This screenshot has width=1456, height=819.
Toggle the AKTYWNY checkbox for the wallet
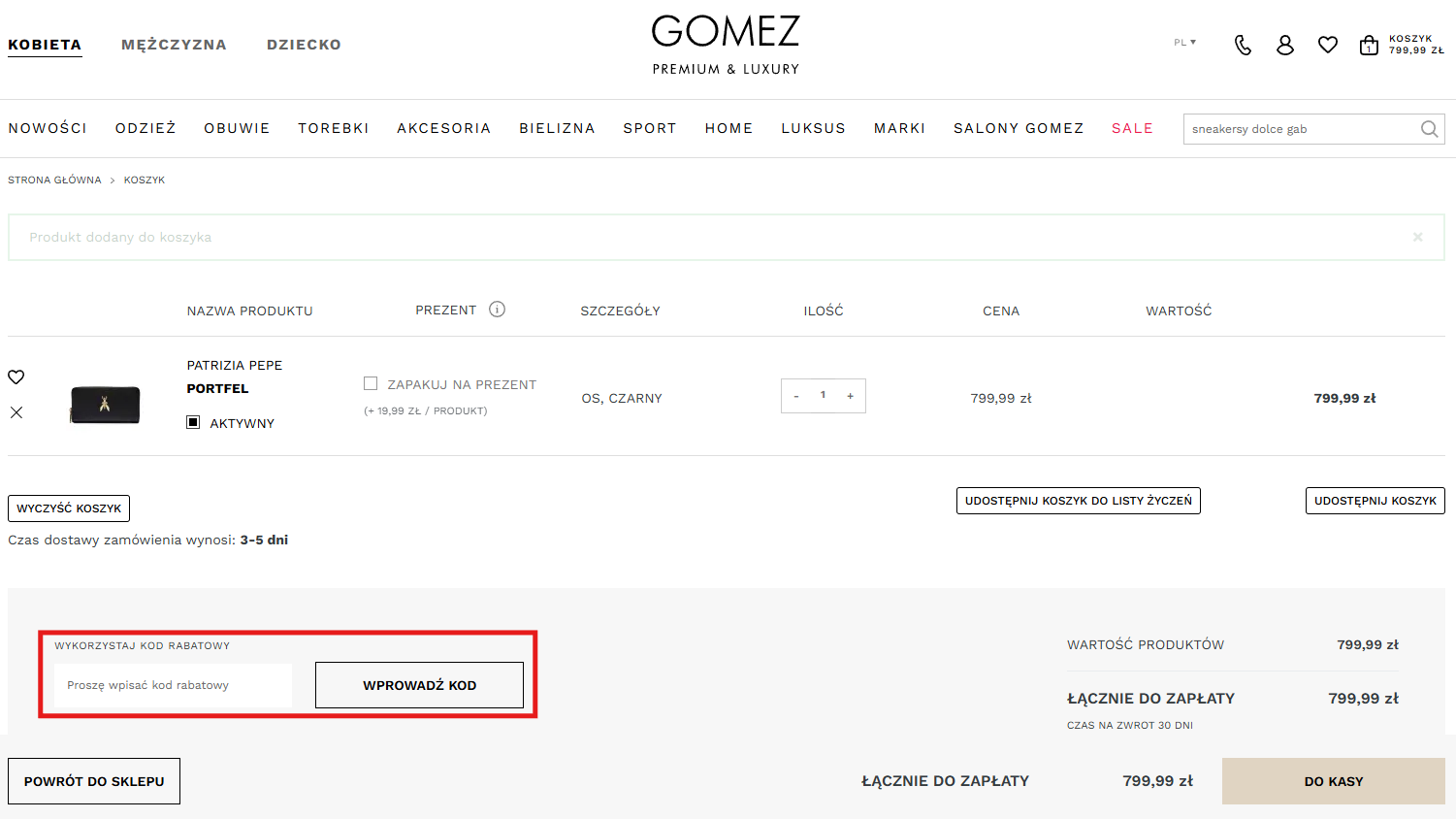tap(192, 421)
